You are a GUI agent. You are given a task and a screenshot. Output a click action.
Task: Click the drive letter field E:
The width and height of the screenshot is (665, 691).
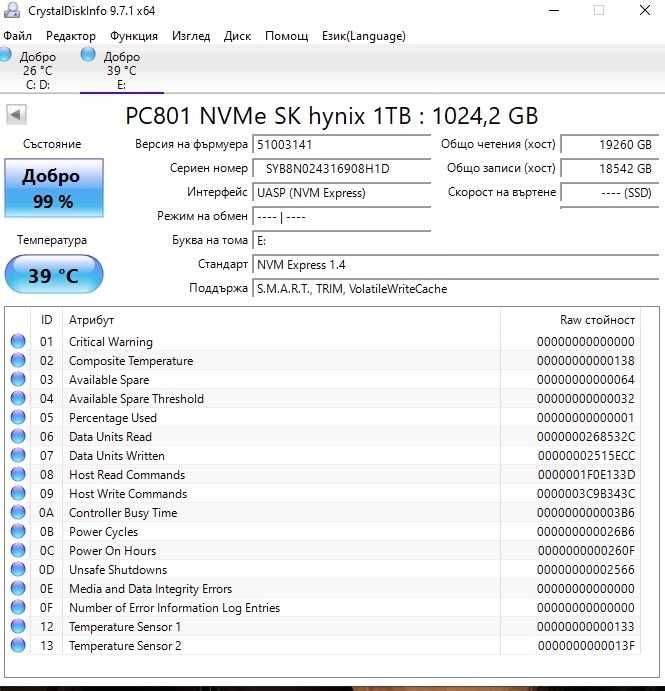(x=342, y=241)
